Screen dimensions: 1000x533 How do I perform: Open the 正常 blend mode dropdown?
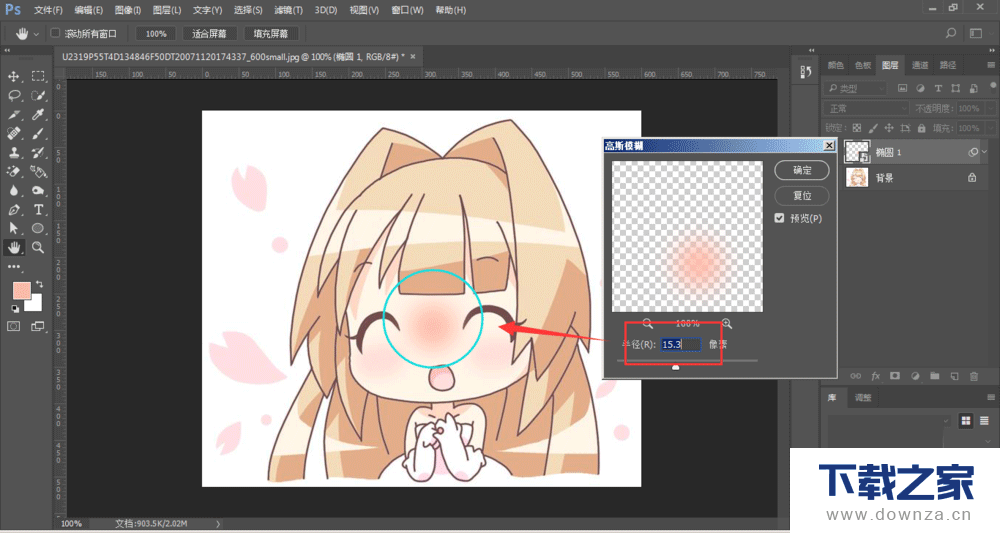point(865,108)
